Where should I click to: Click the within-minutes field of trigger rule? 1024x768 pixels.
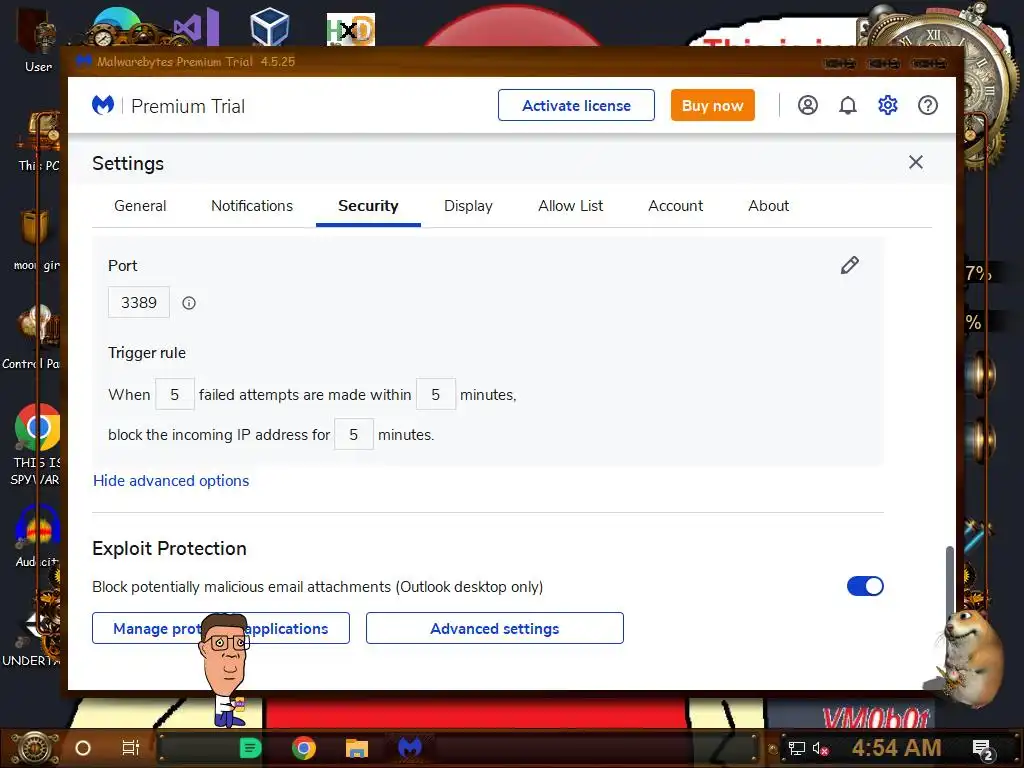(x=436, y=394)
